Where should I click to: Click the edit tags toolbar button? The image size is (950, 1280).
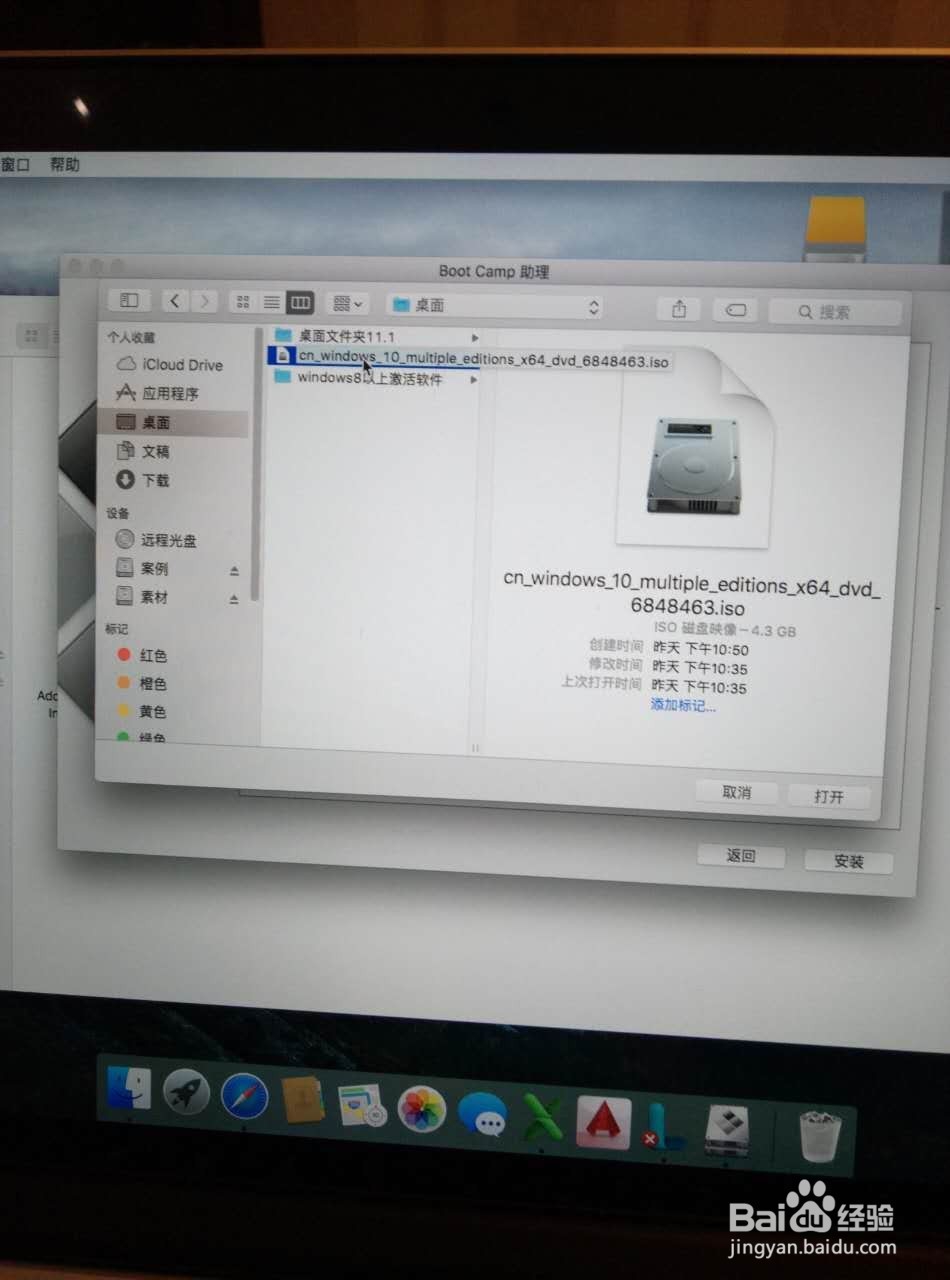point(735,310)
